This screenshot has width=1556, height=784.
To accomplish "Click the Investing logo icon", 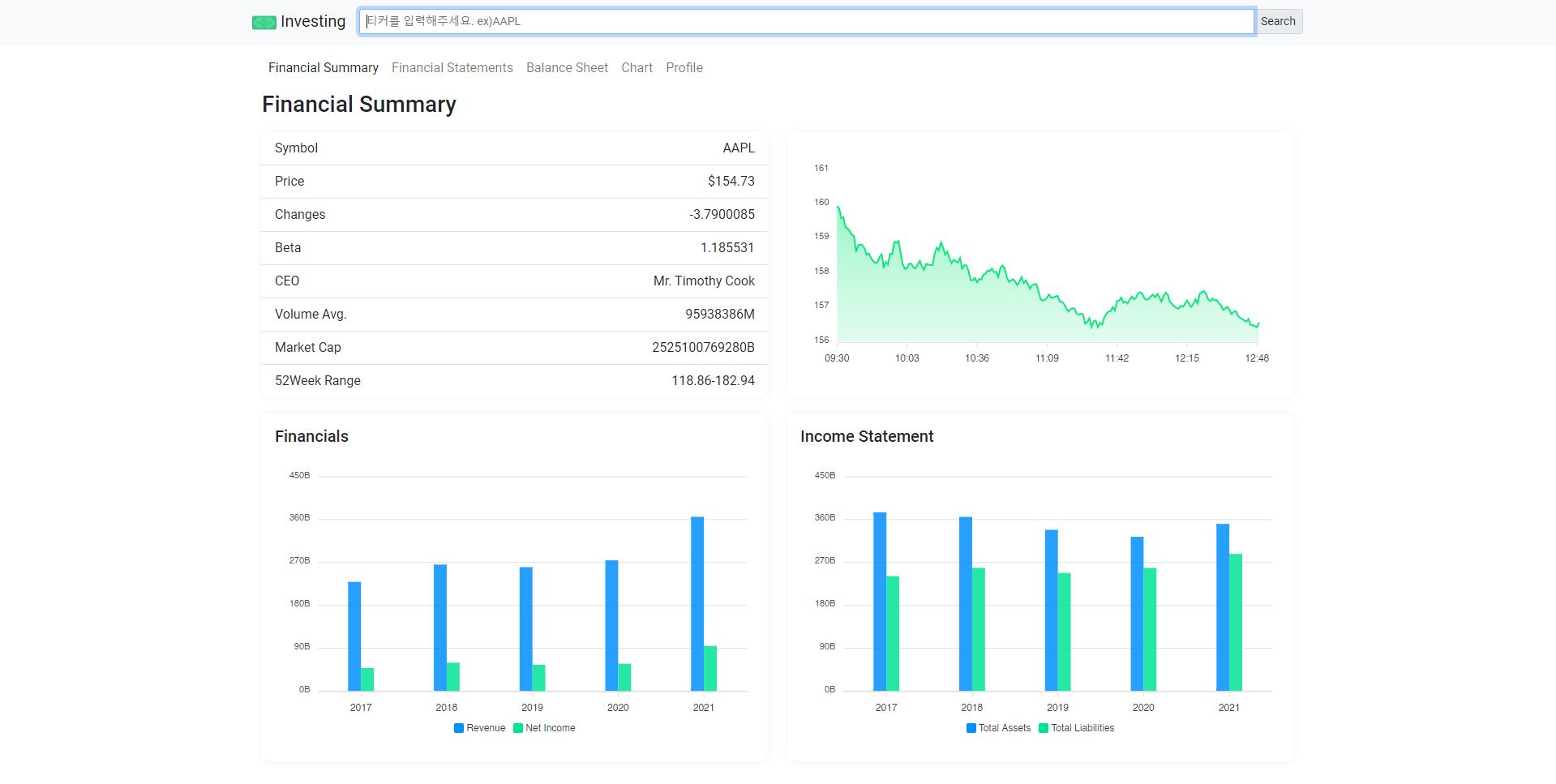I will click(x=264, y=22).
